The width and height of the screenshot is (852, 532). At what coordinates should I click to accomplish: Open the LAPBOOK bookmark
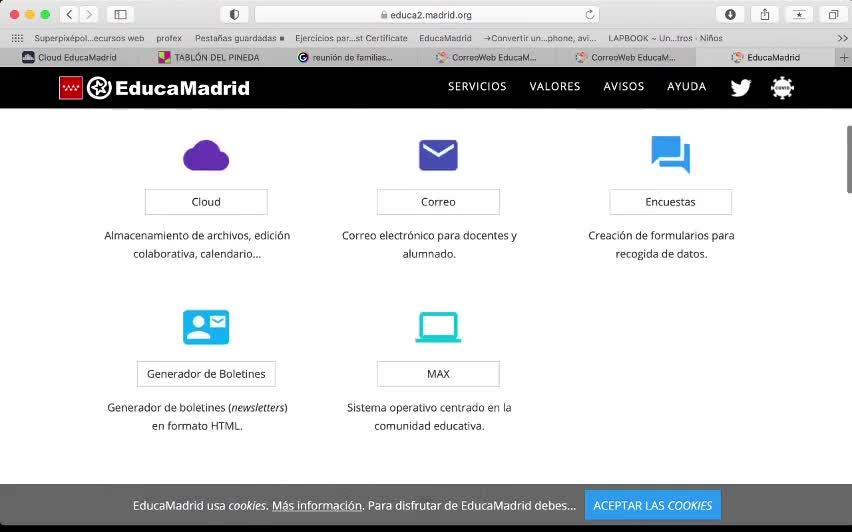(x=665, y=38)
